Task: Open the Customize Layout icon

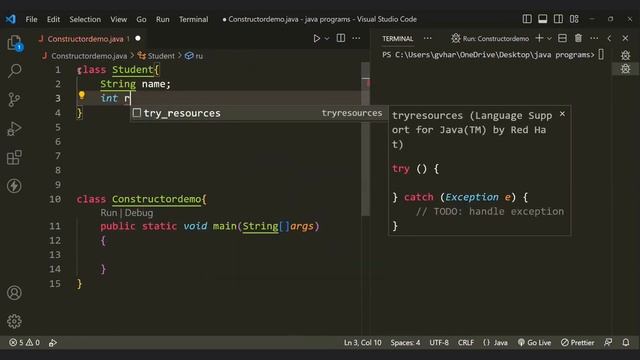Action: pos(574,19)
